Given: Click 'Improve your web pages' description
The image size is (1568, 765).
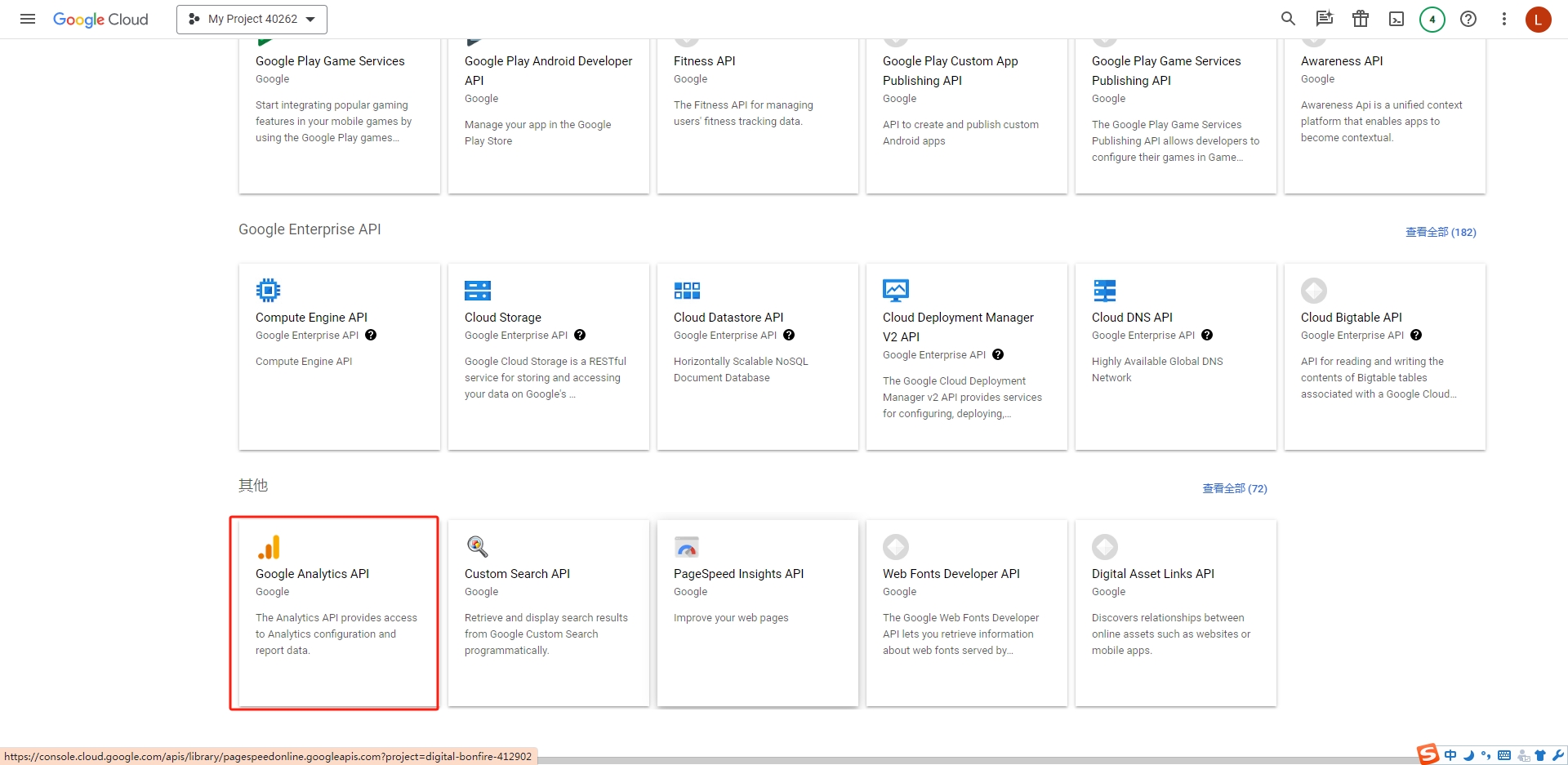Looking at the screenshot, I should [x=731, y=618].
